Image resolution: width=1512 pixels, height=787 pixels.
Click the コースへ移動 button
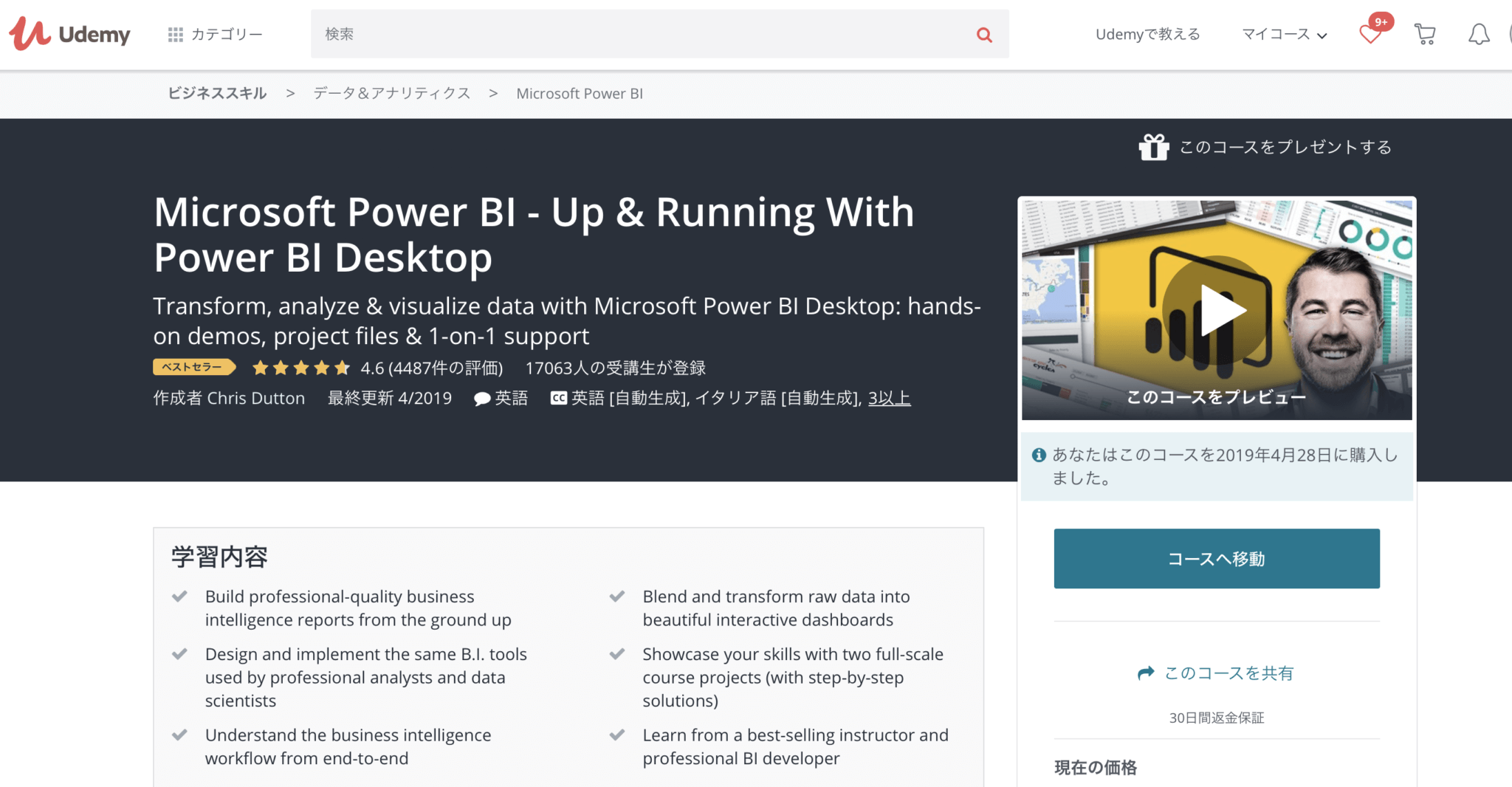pyautogui.click(x=1217, y=559)
